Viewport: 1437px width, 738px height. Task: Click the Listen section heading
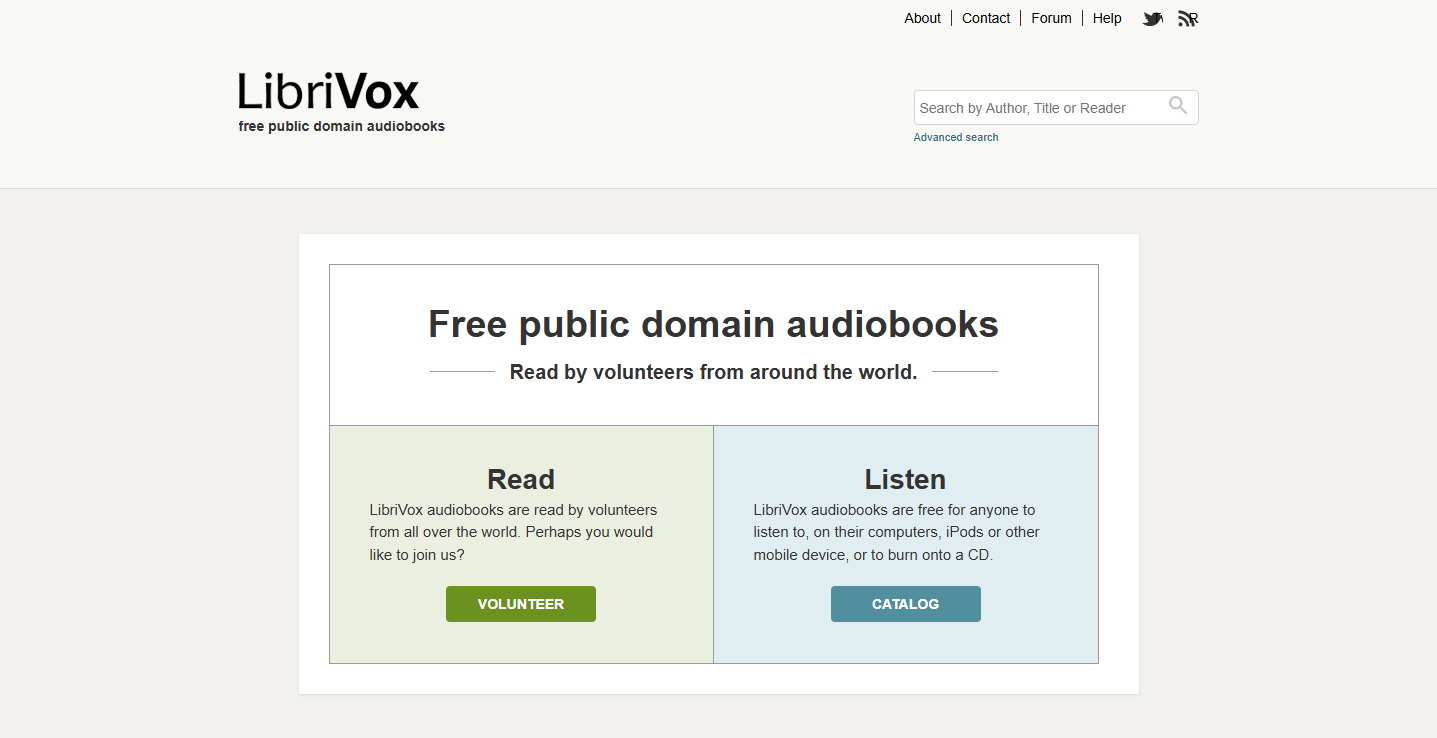click(904, 479)
